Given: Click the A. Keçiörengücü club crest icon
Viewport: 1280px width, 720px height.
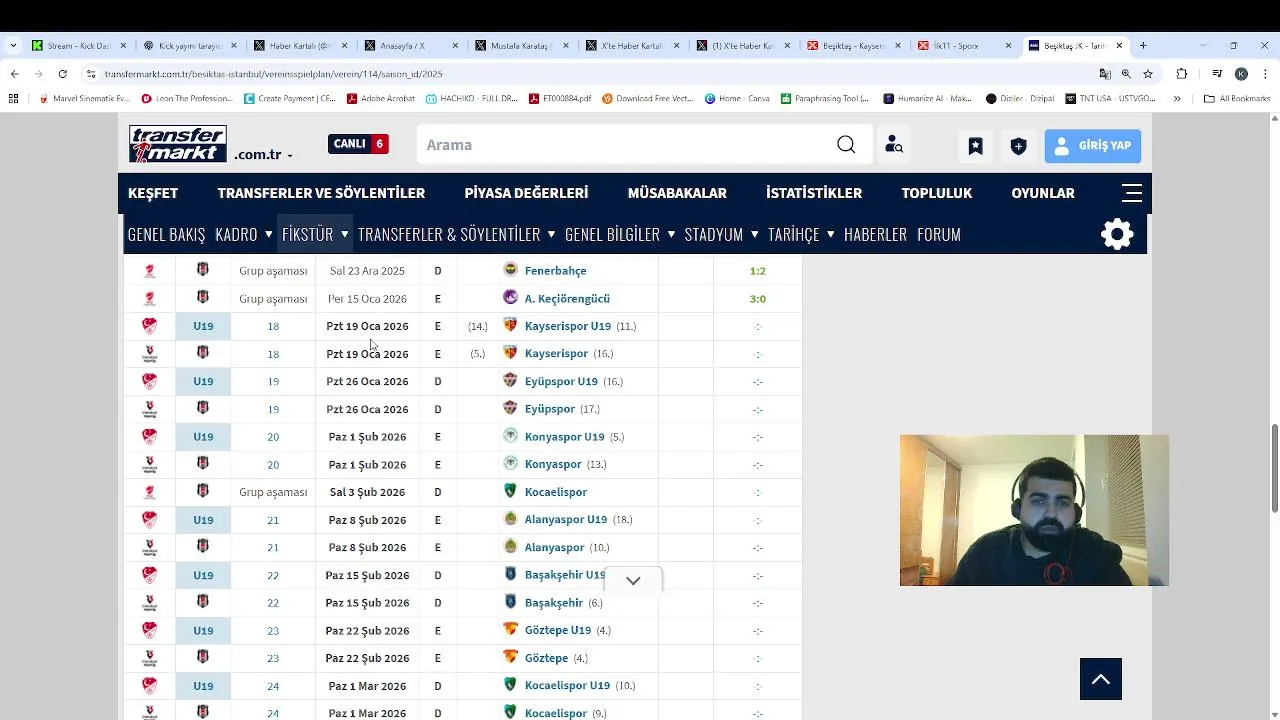Looking at the screenshot, I should (x=510, y=298).
